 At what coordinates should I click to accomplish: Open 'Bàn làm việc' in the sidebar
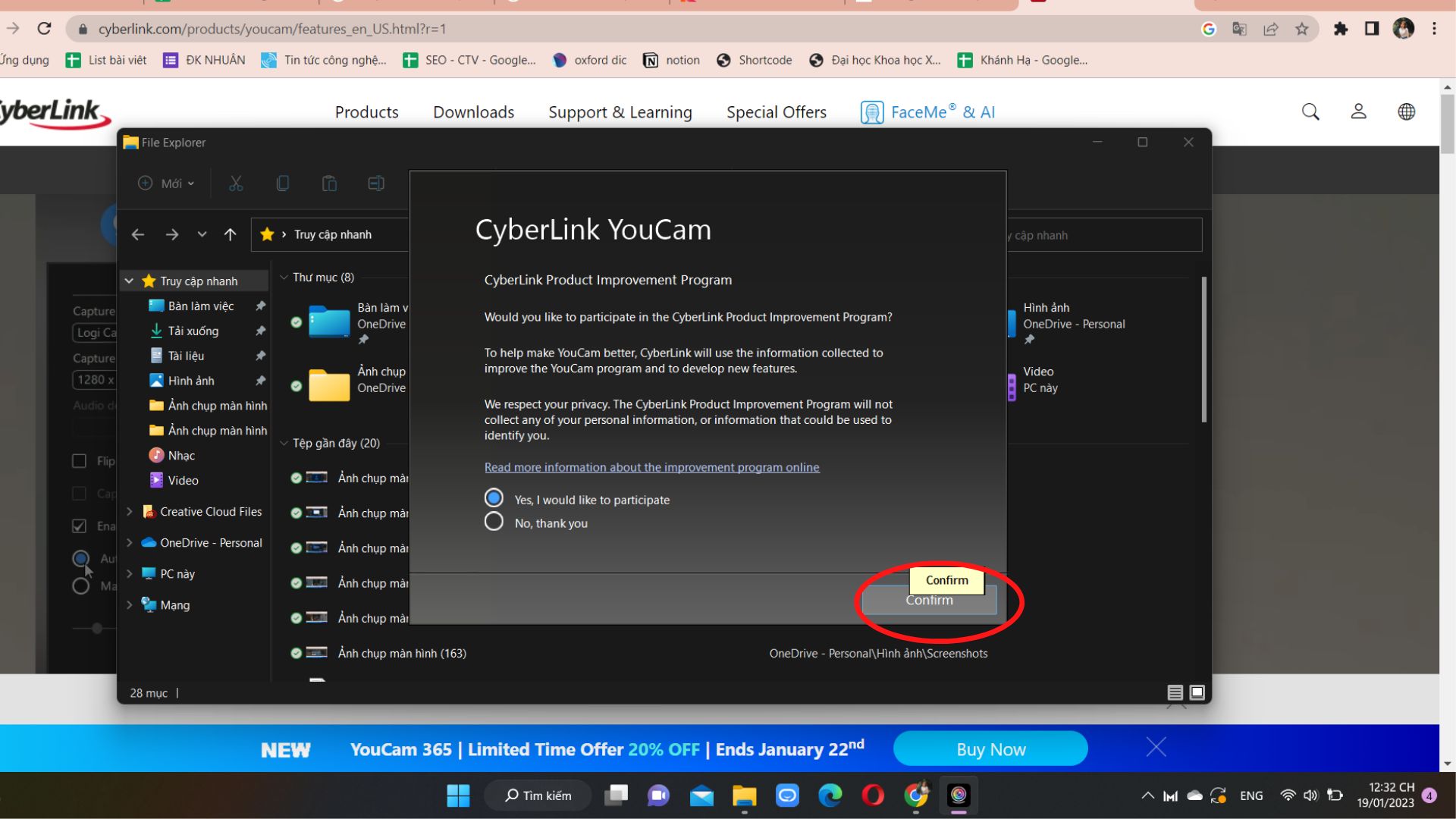click(201, 306)
